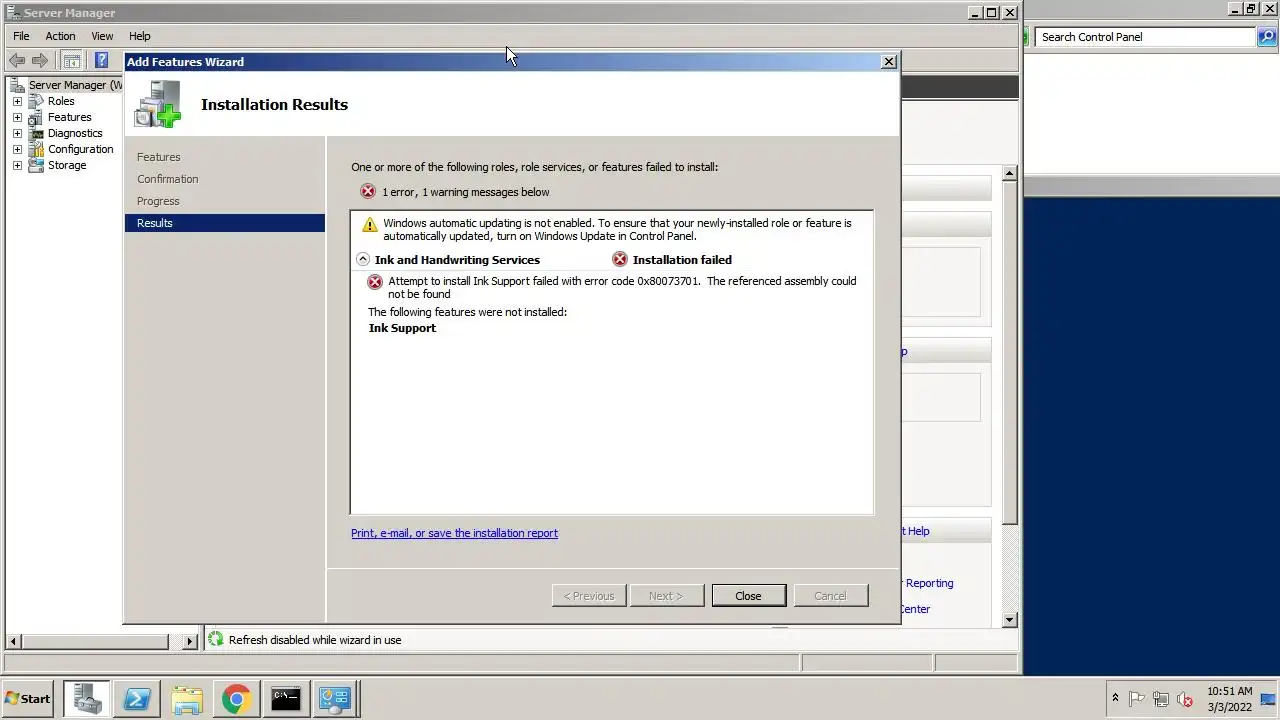Expand the Storage tree node

pyautogui.click(x=17, y=165)
